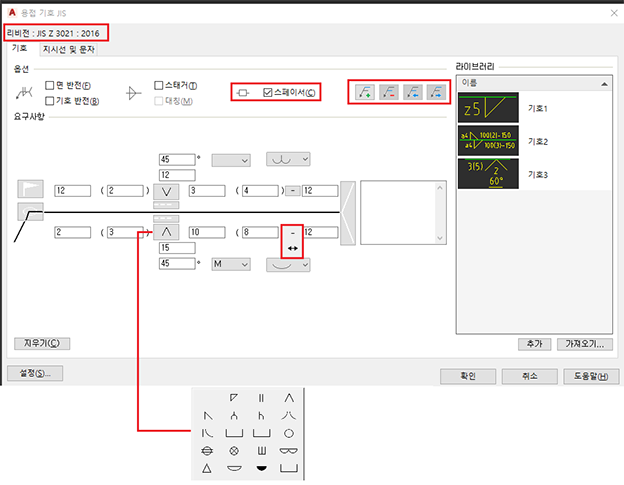
Task: Select the double-arrow staggered option under lower dash
Action: (x=292, y=248)
